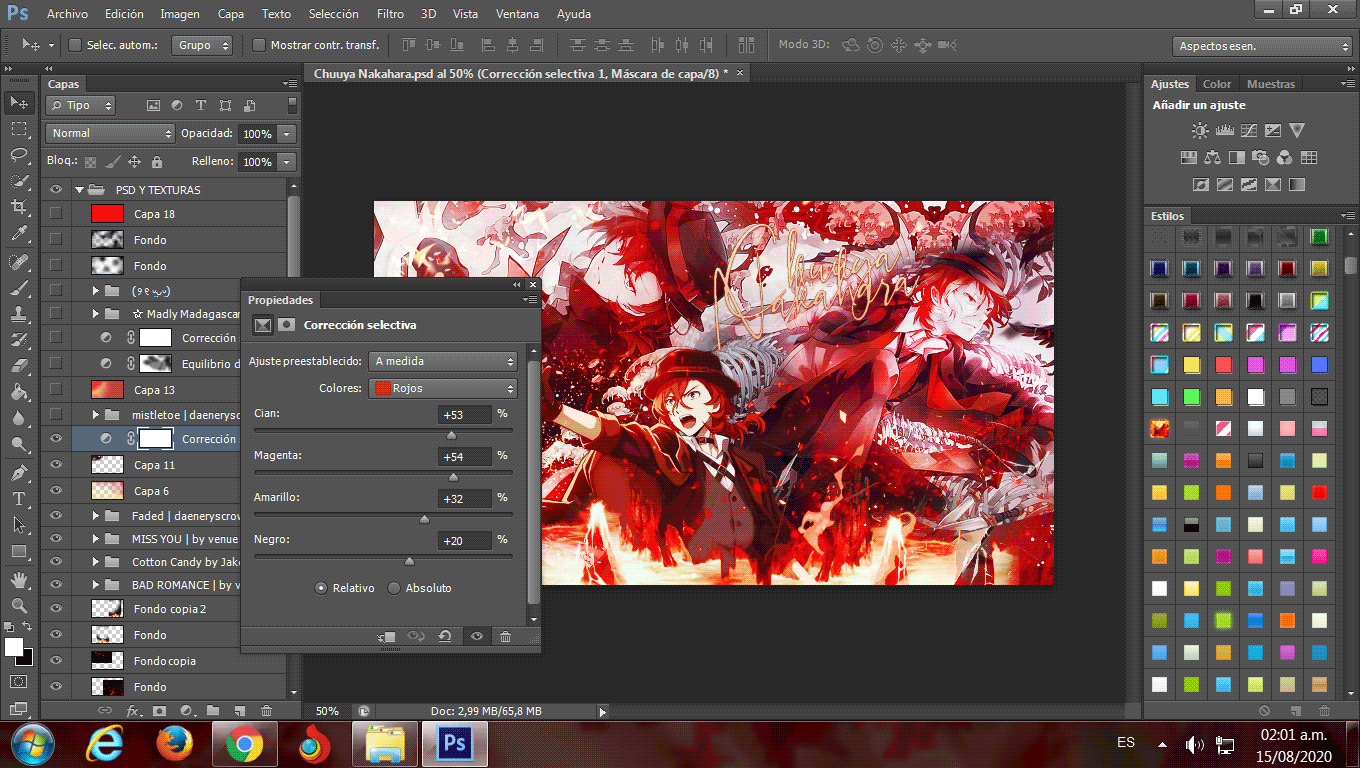
Task: Open the Relleno value dropdown arrow
Action: tap(287, 161)
